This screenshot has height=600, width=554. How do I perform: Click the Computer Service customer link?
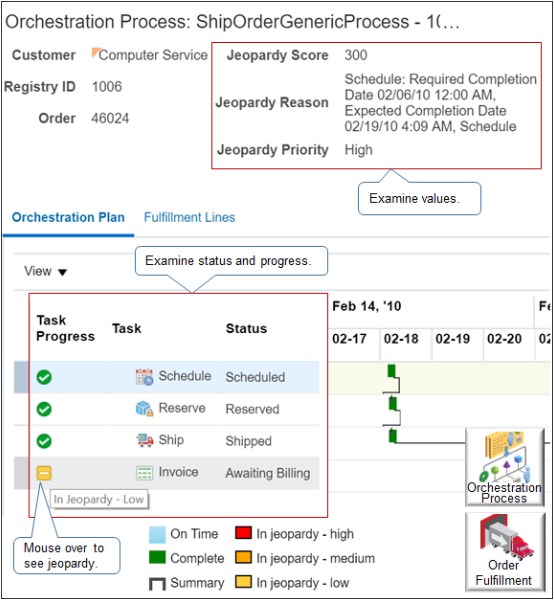(153, 55)
